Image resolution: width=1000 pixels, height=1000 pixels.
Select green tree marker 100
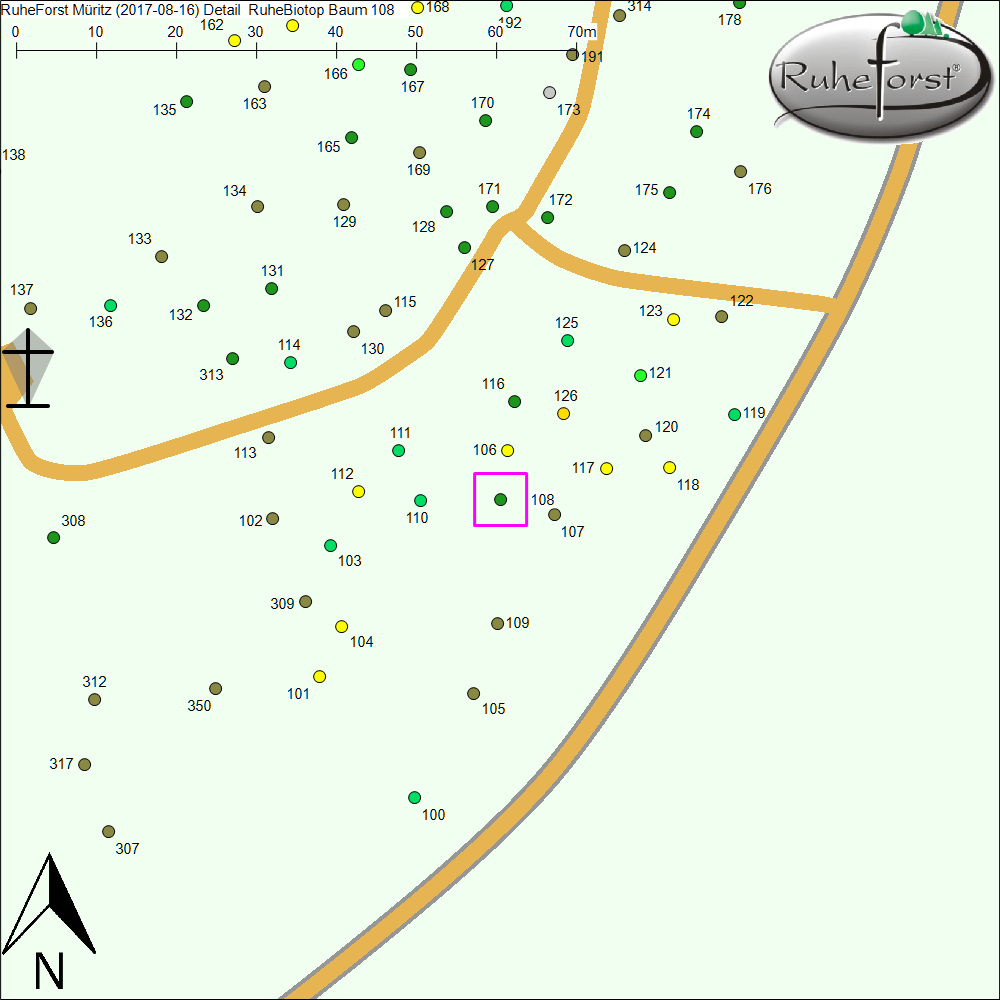pyautogui.click(x=414, y=797)
